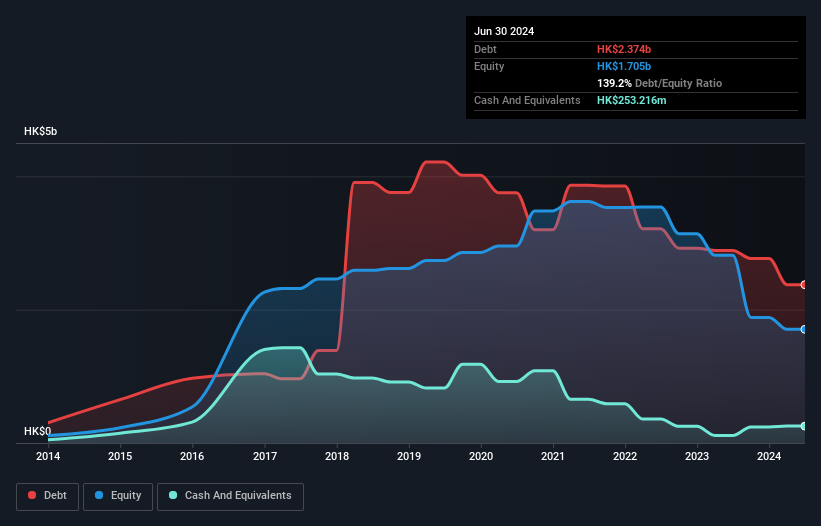Select the red Debt endpoint marker
The image size is (821, 526).
[x=804, y=285]
